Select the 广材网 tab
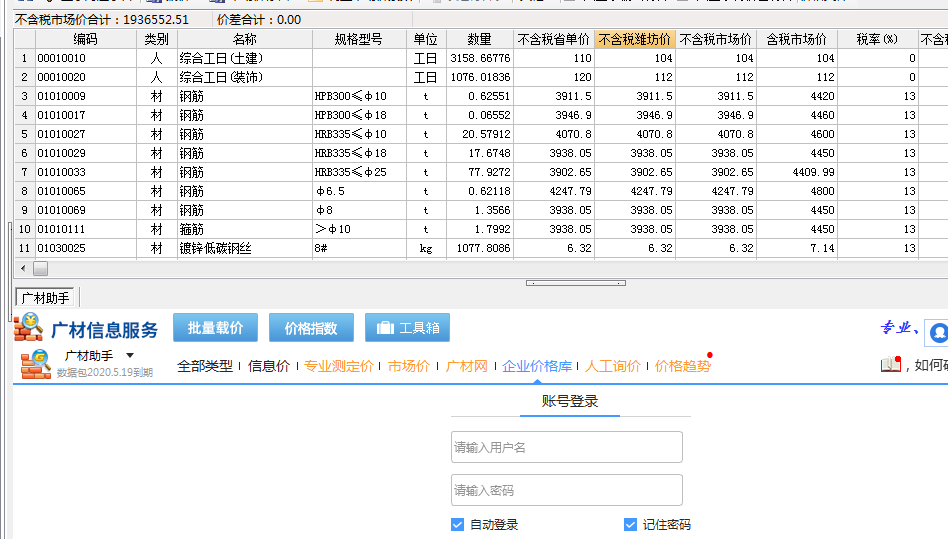Screen dimensions: 948x539 pyautogui.click(x=467, y=366)
